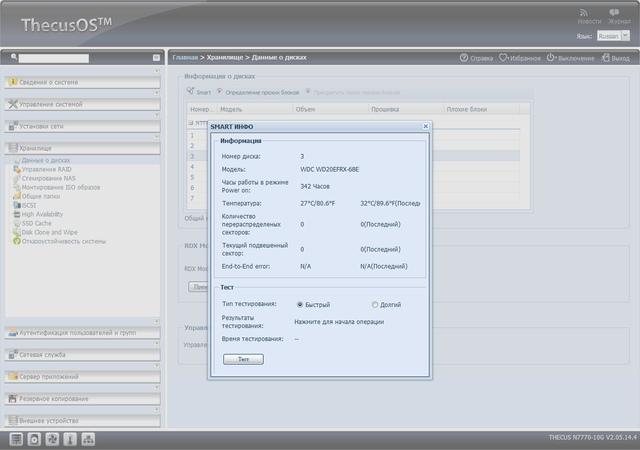640x450 pixels.
Task: Expand the Сетевая служба section
Action: pyautogui.click(x=82, y=355)
